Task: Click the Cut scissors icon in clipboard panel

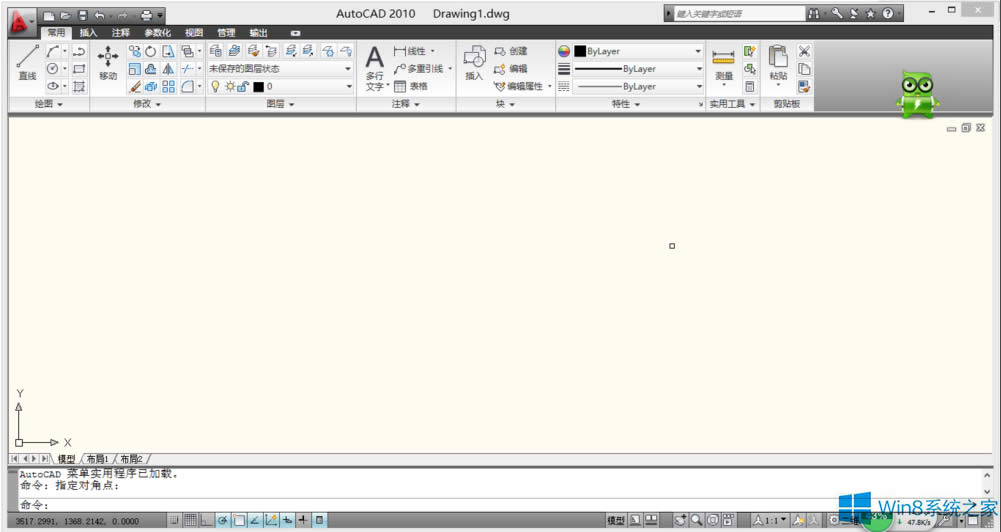Action: coord(804,51)
